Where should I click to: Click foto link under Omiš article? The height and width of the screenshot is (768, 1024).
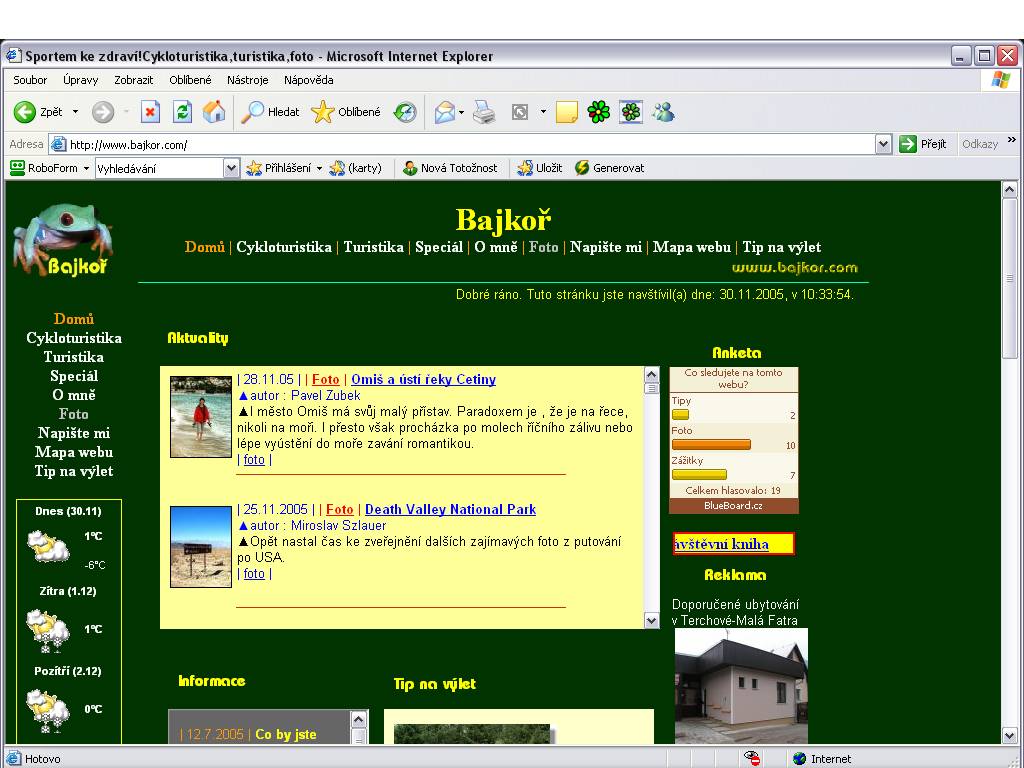[x=254, y=460]
